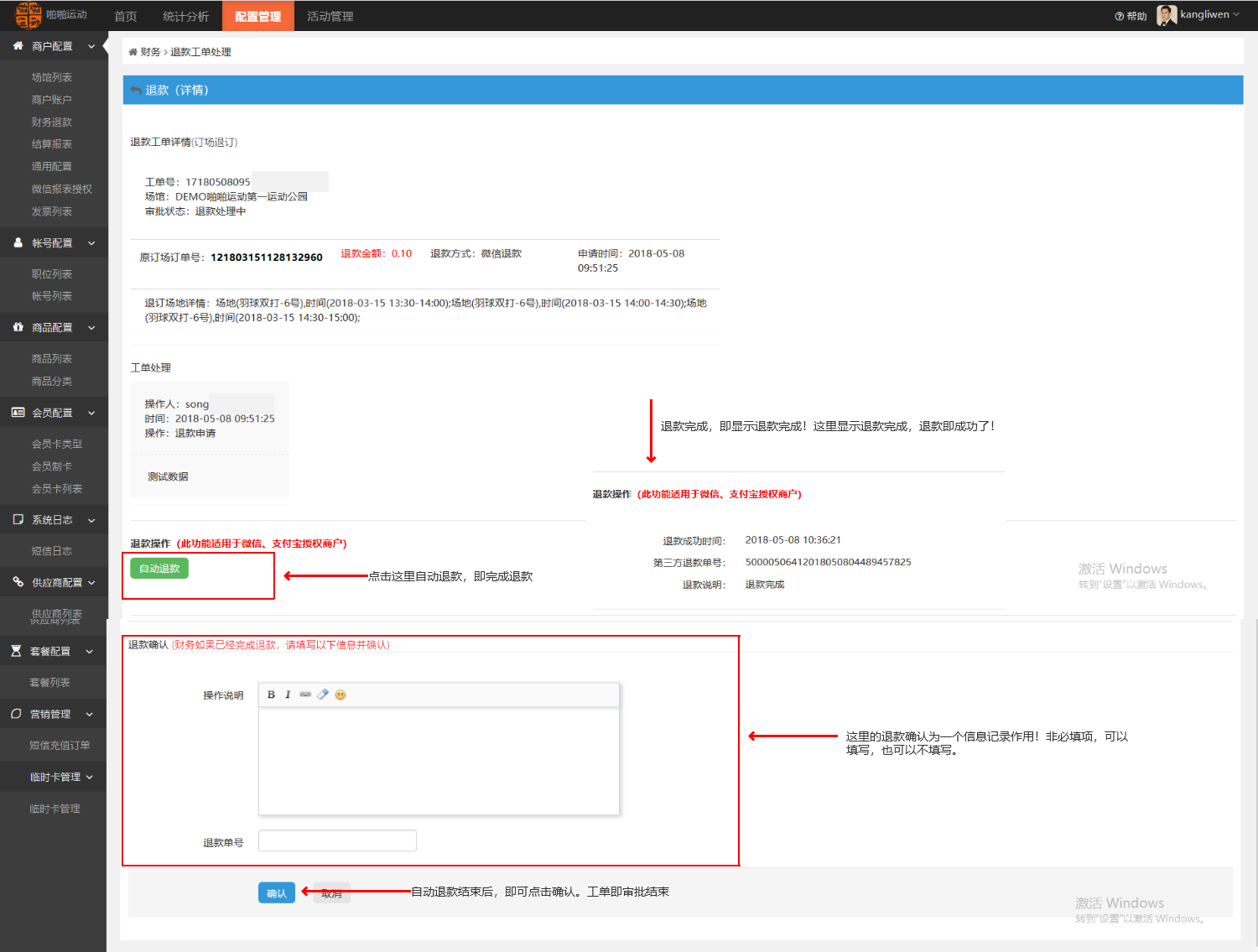Click the 供应商配置 link icon
The height and width of the screenshot is (952, 1258).
(x=18, y=582)
